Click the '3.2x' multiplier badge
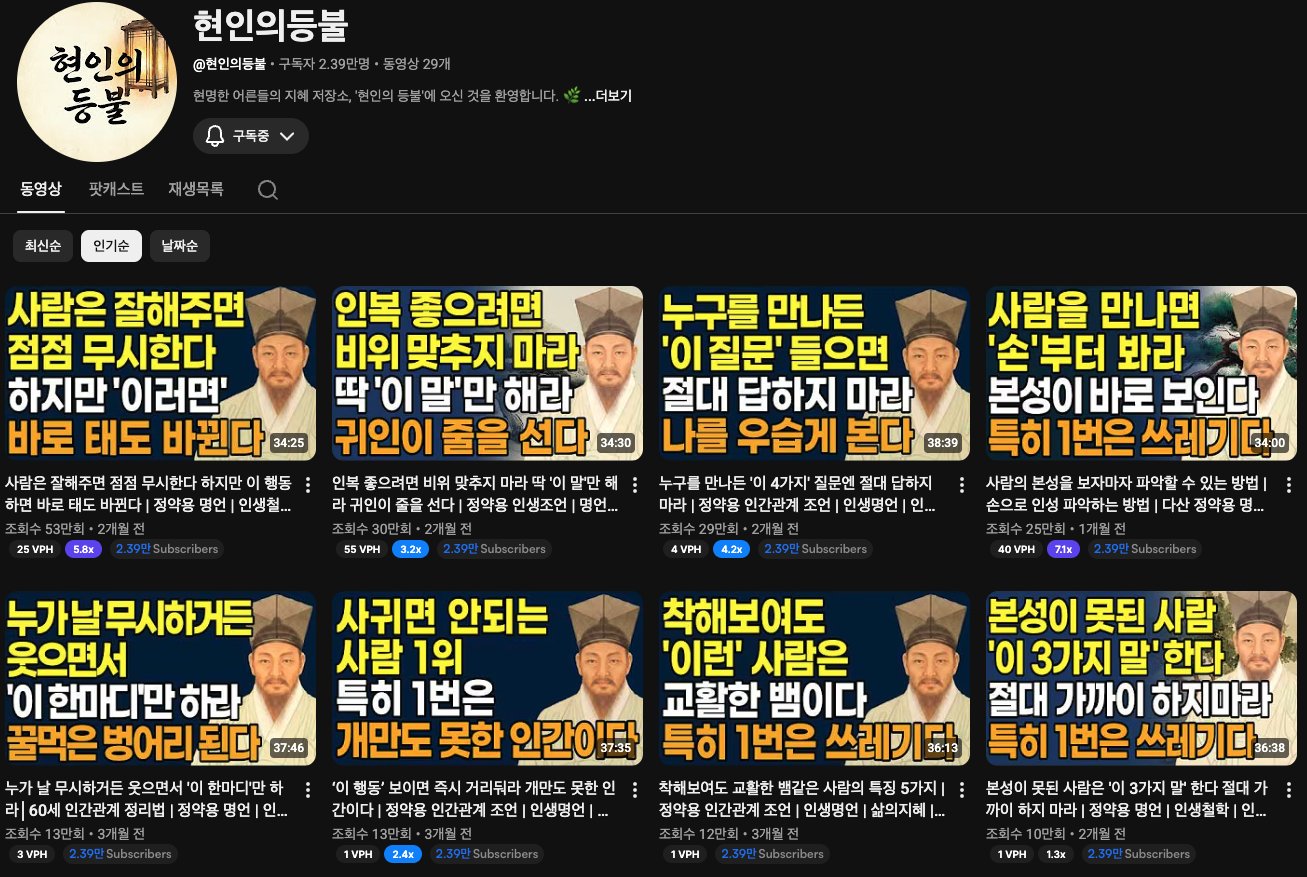1307x877 pixels. pos(411,549)
